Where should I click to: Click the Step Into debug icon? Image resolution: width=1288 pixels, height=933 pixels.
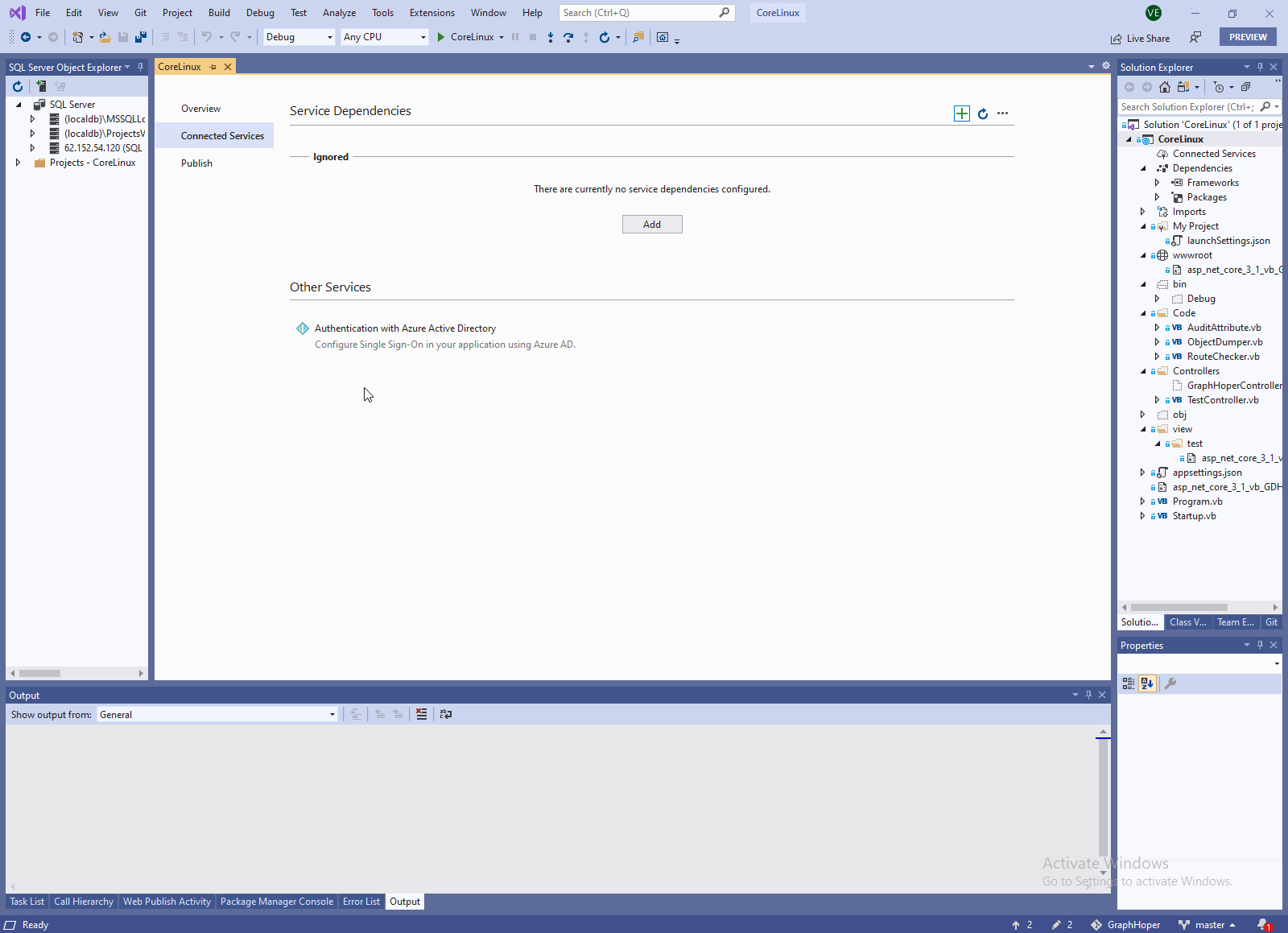pos(551,37)
